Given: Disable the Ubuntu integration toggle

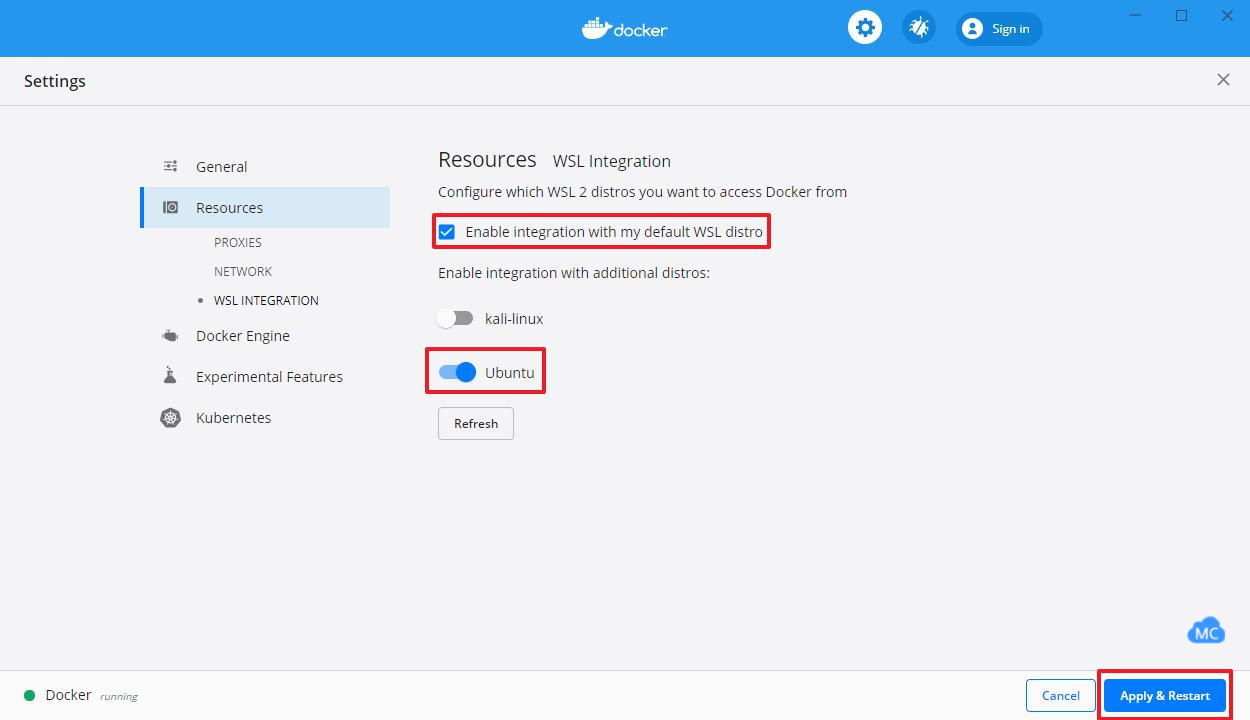Looking at the screenshot, I should (457, 372).
